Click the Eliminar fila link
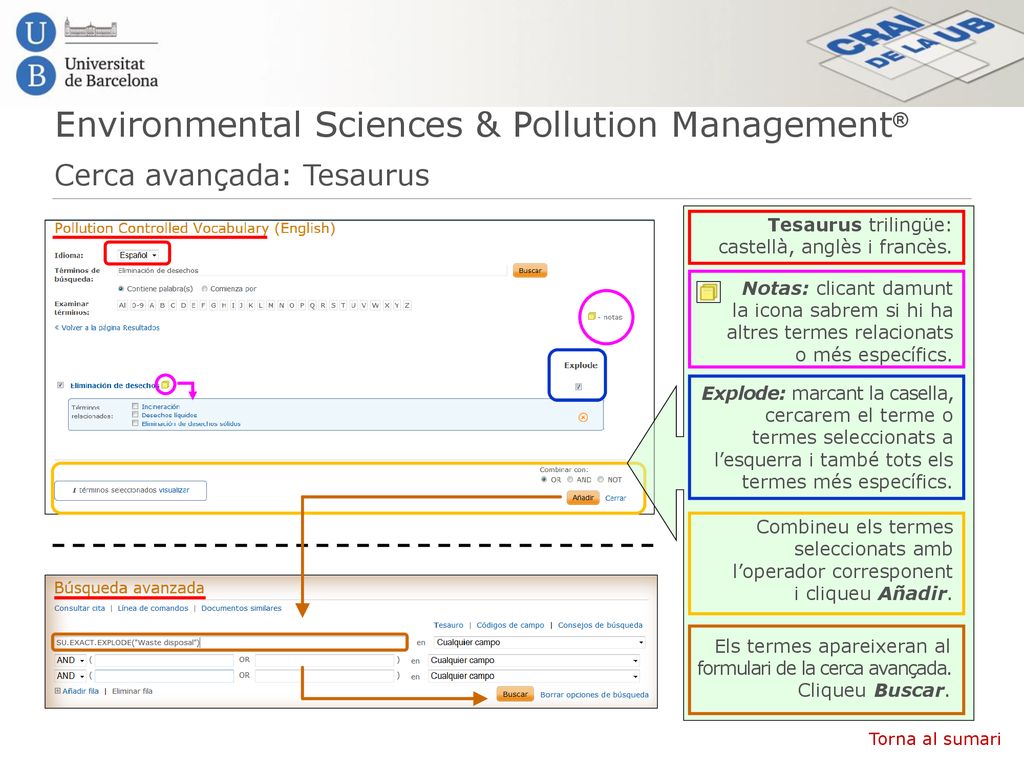The width and height of the screenshot is (1024, 768). click(132, 691)
